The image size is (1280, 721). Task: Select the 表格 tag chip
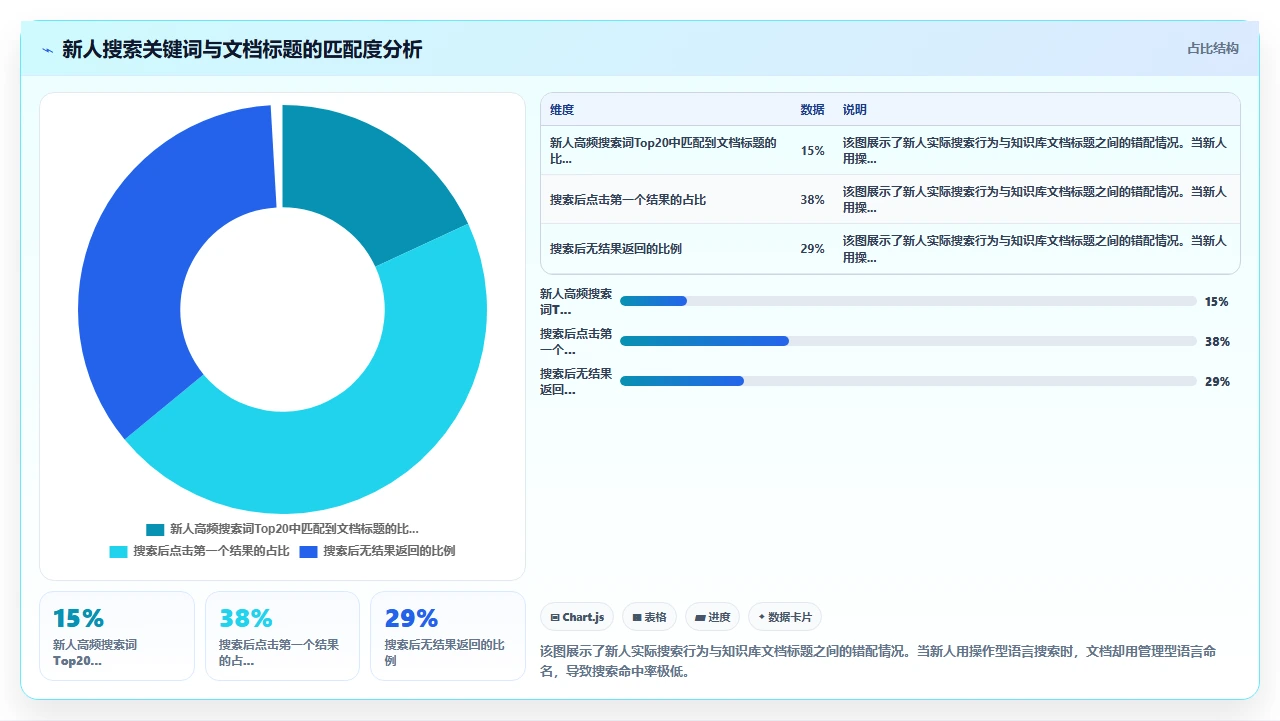point(650,617)
